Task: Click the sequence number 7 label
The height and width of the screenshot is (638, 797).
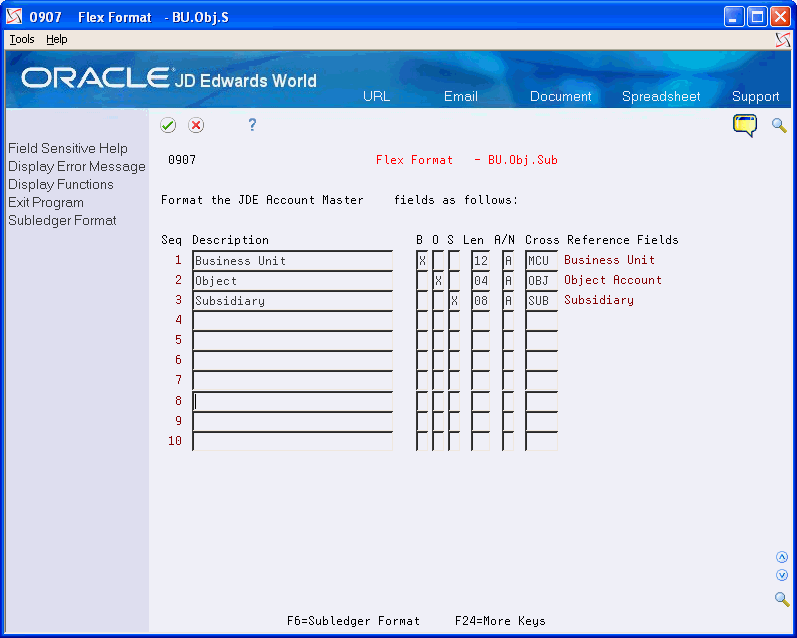Action: point(178,380)
